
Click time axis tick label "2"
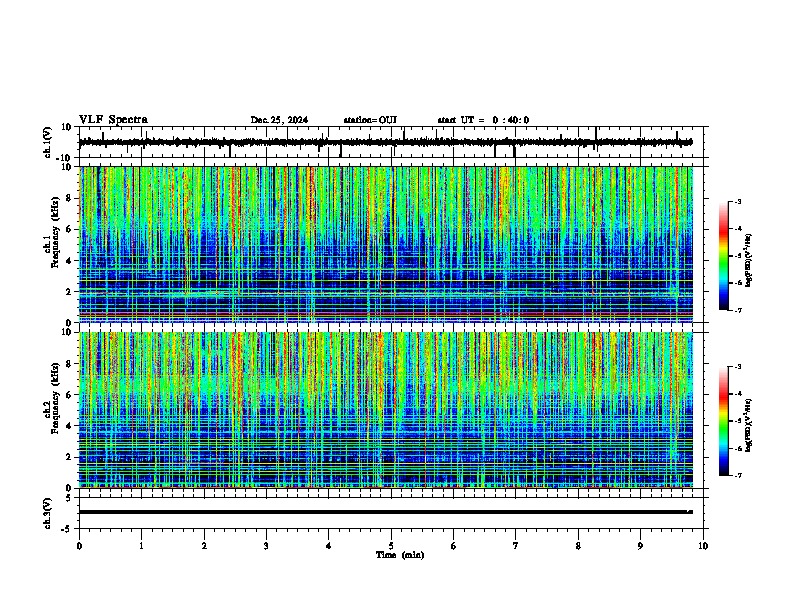click(204, 546)
